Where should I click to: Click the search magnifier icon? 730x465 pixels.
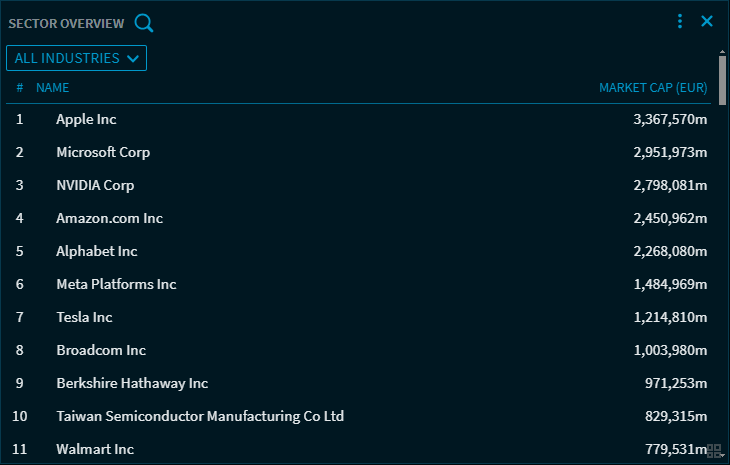[144, 22]
